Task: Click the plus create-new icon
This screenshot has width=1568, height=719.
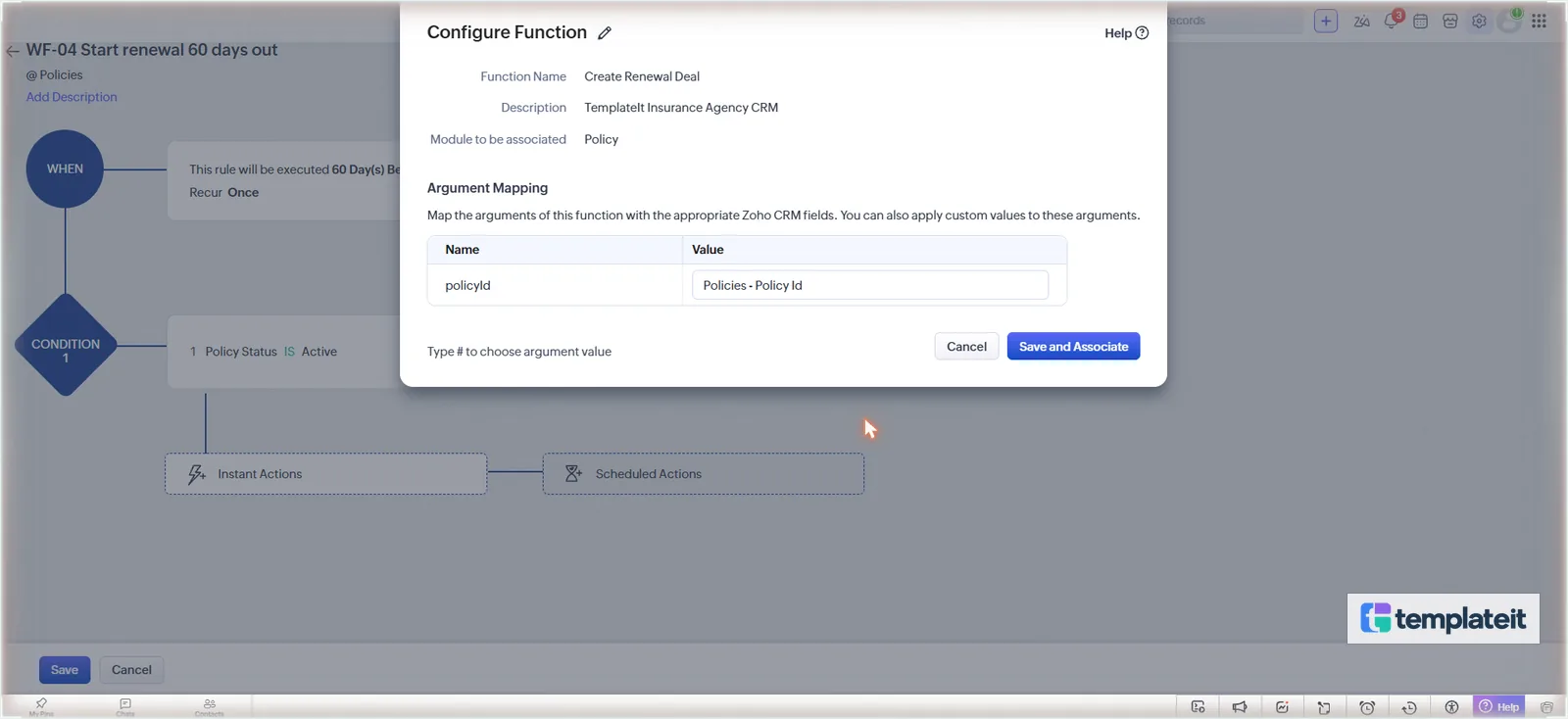Action: pyautogui.click(x=1326, y=21)
